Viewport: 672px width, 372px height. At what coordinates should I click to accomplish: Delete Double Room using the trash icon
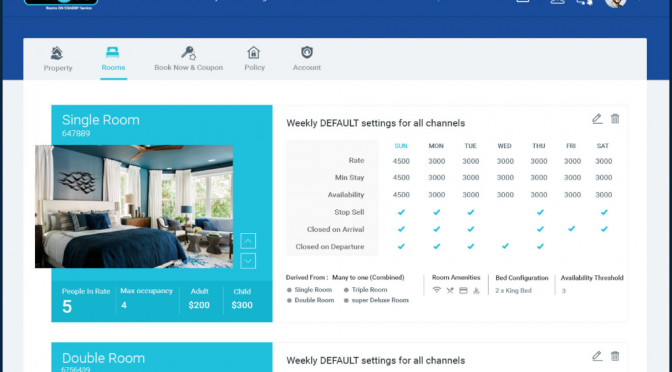coord(615,356)
